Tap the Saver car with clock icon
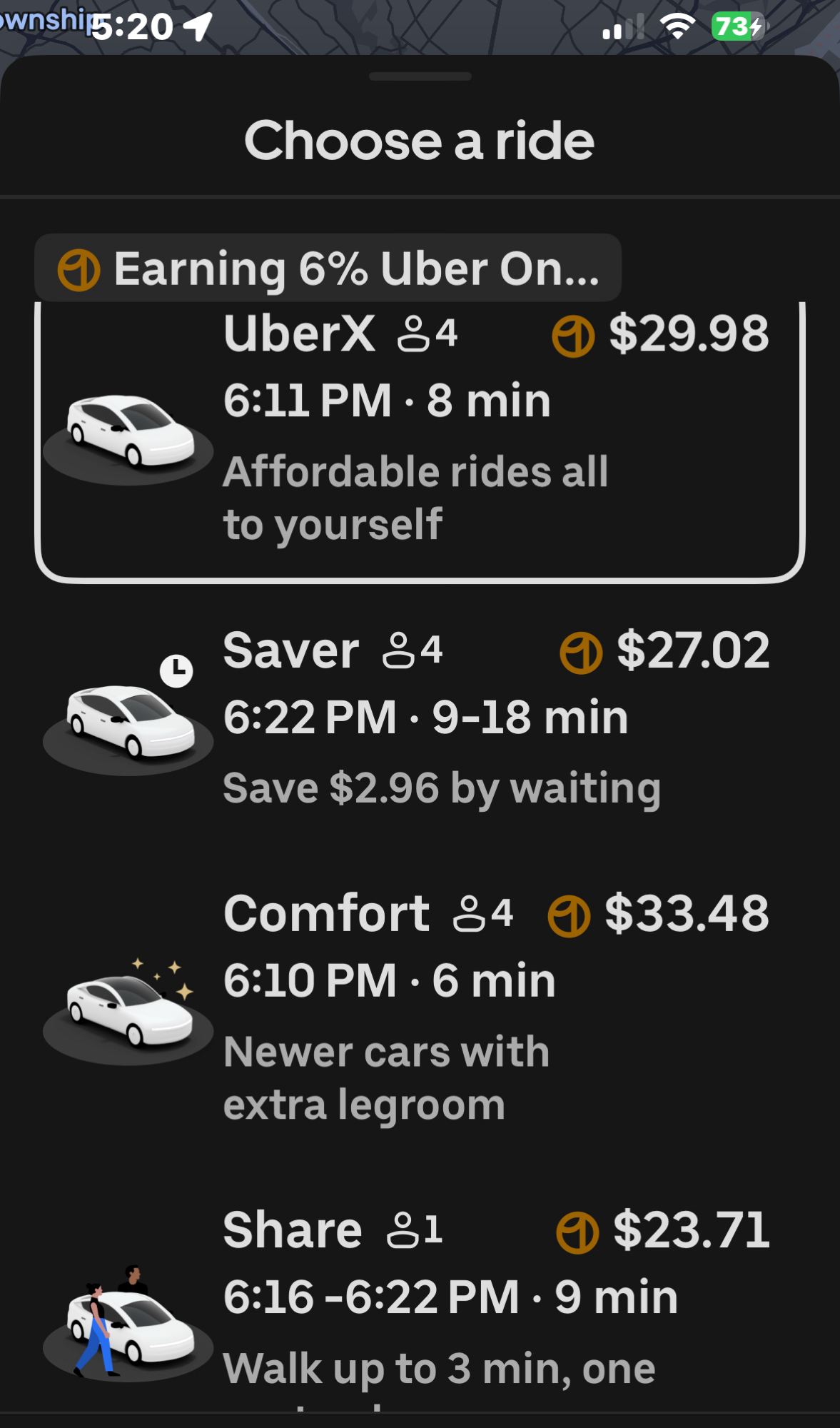 point(128,720)
